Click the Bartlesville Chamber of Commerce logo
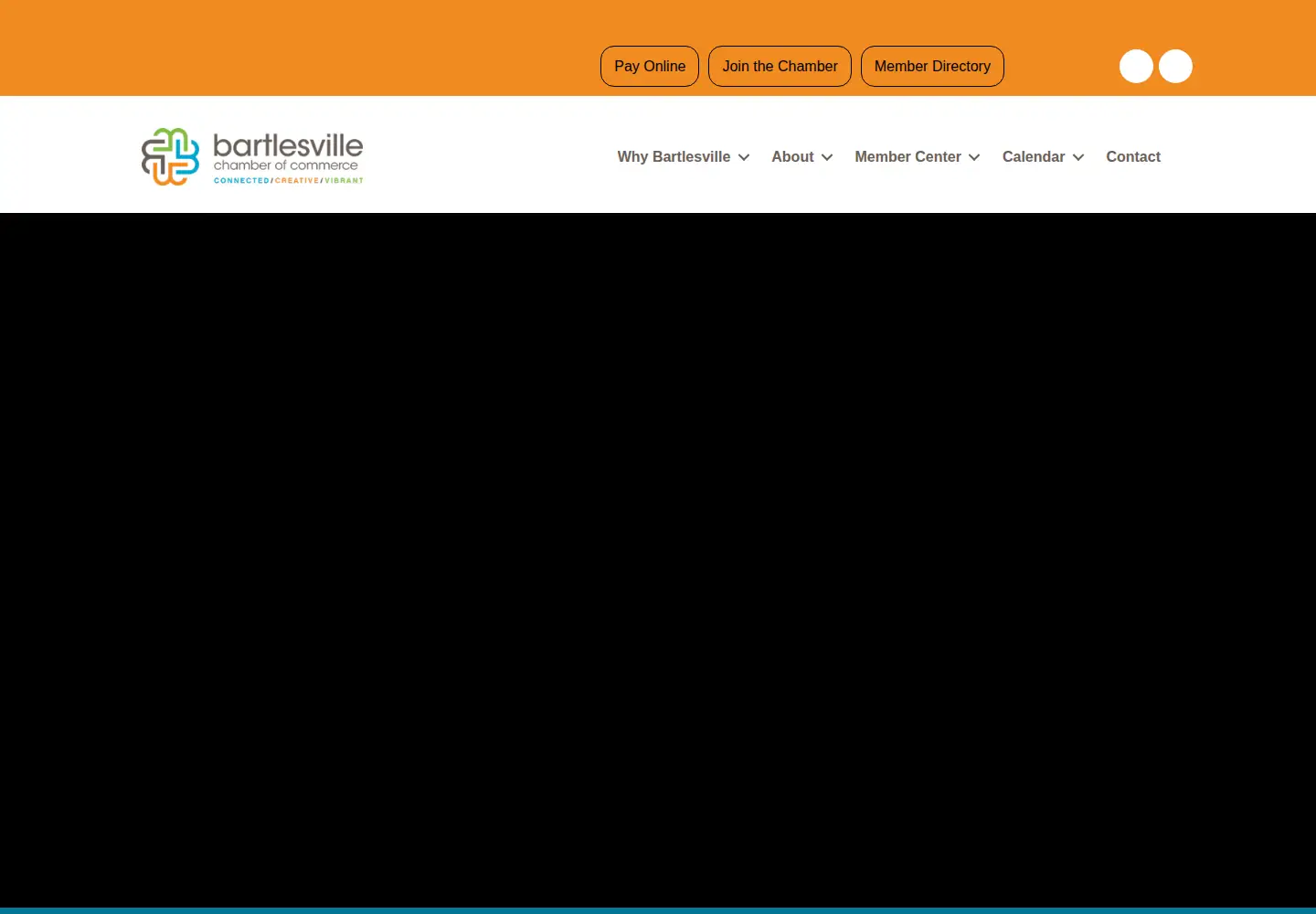Viewport: 1316px width, 914px height. pyautogui.click(x=252, y=156)
